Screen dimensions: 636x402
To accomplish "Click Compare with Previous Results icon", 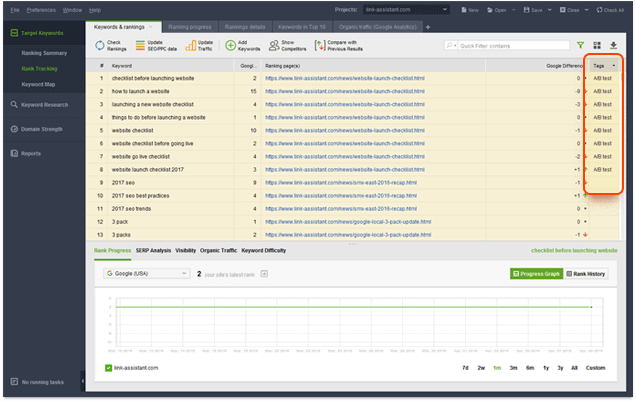I will pos(320,45).
